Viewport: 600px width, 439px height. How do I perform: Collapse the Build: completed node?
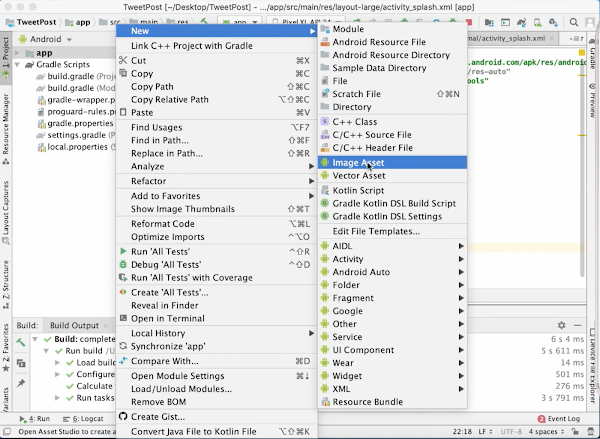click(35, 339)
